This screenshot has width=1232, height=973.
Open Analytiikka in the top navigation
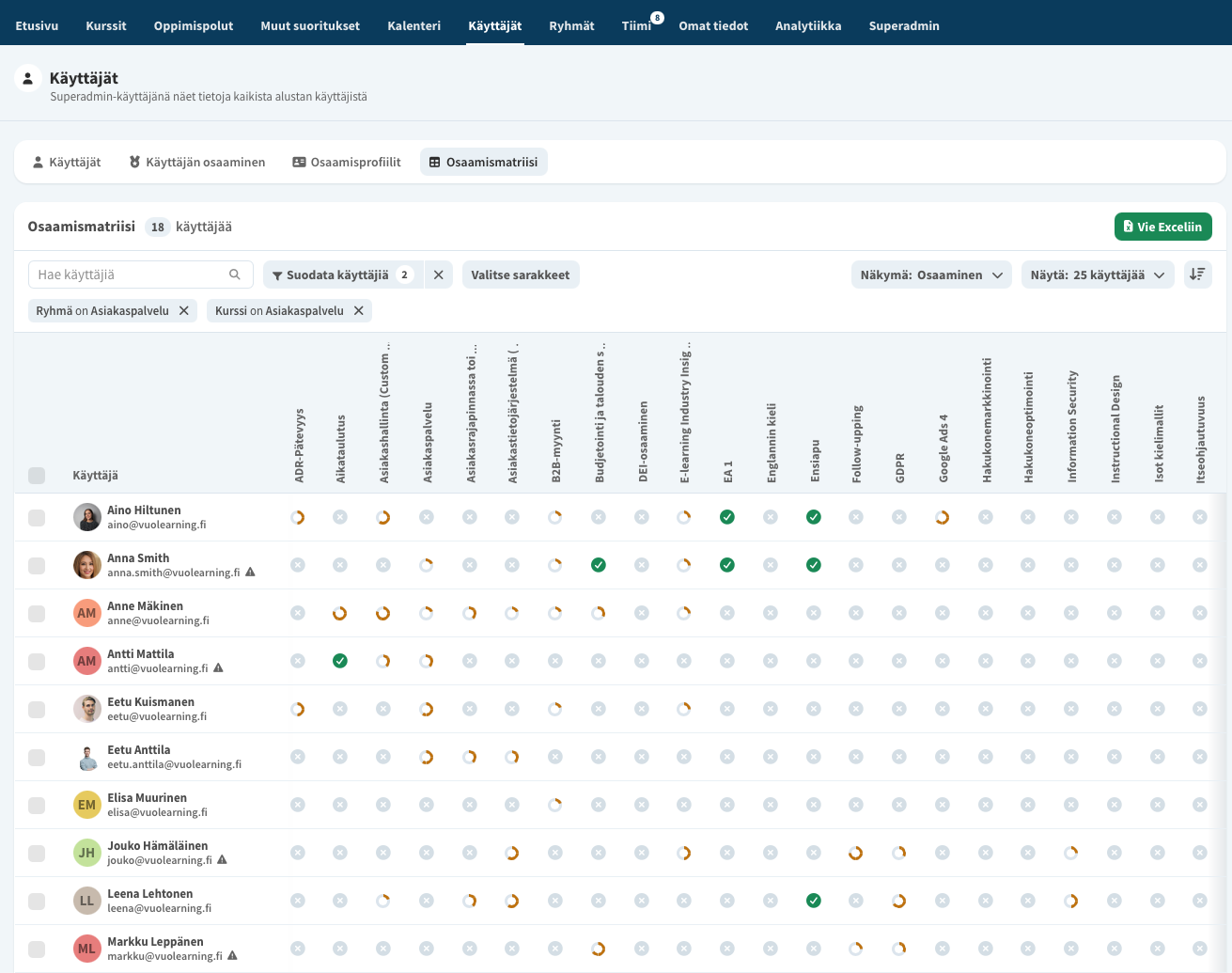(808, 25)
